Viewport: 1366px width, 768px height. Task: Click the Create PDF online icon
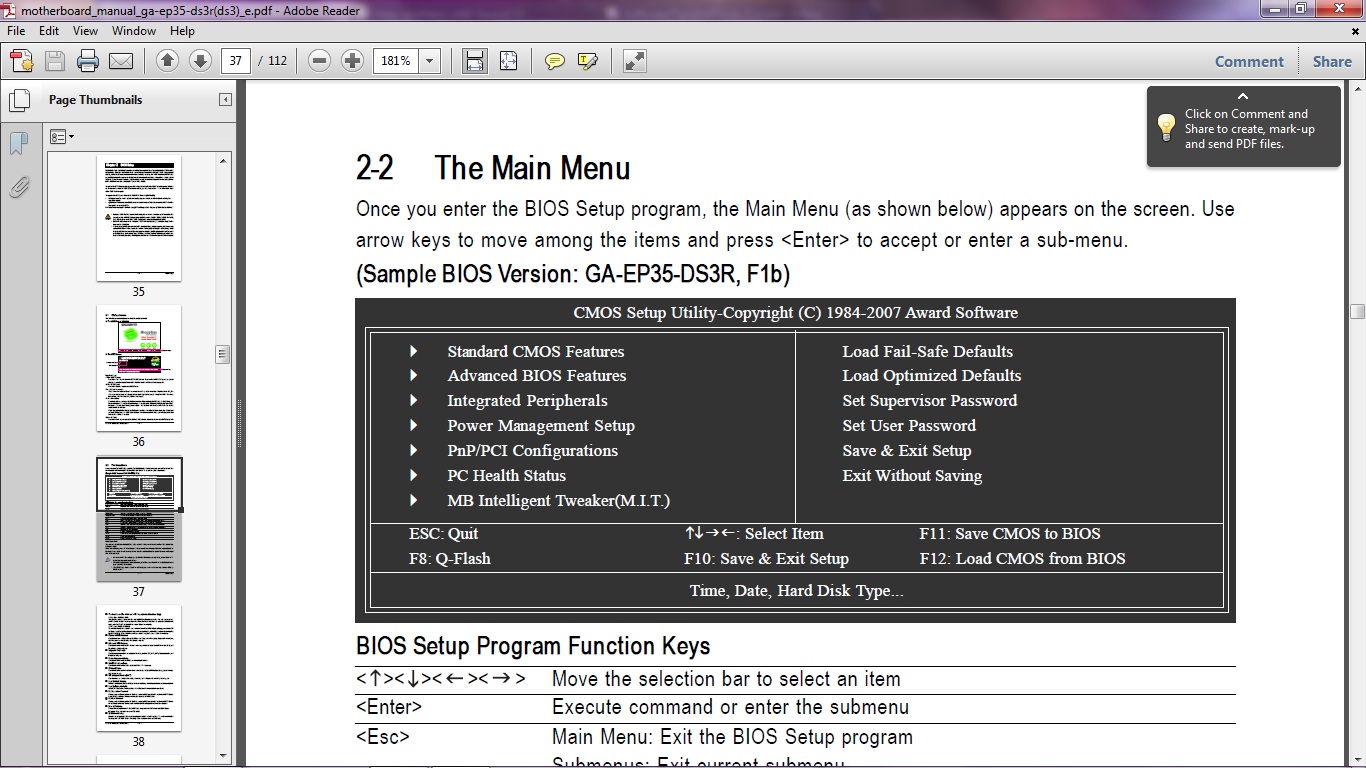click(22, 61)
